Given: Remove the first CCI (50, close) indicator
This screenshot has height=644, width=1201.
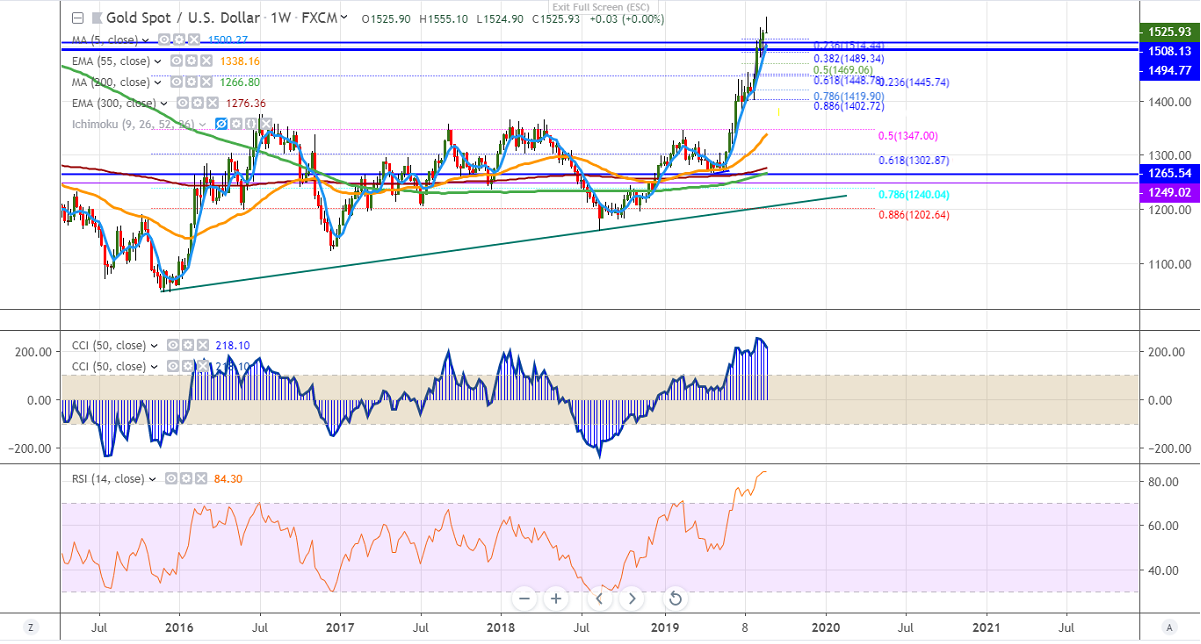Looking at the screenshot, I should (x=203, y=345).
